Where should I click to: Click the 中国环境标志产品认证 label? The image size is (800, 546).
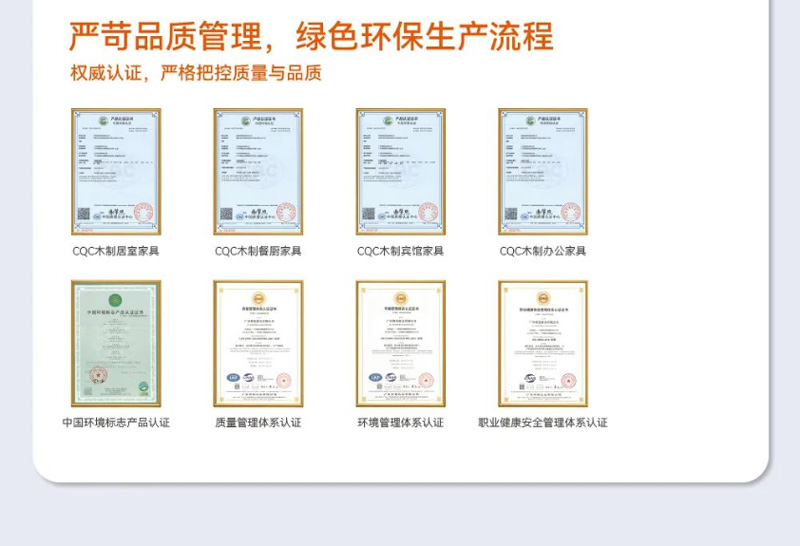click(116, 423)
